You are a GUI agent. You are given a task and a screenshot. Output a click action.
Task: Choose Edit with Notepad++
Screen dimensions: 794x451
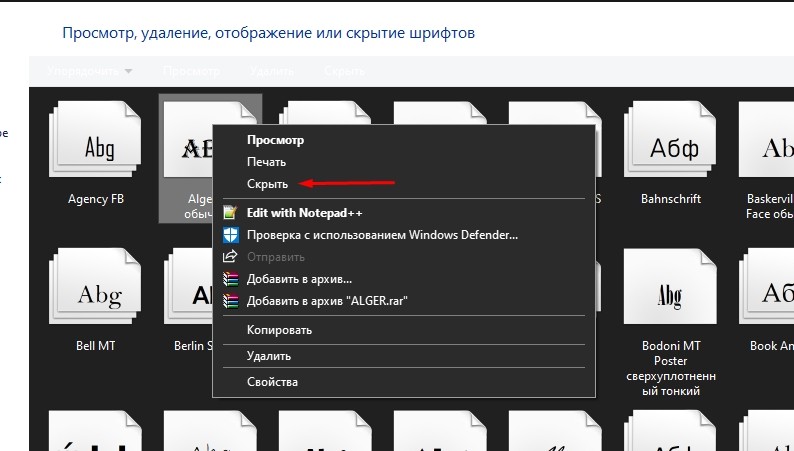point(304,213)
